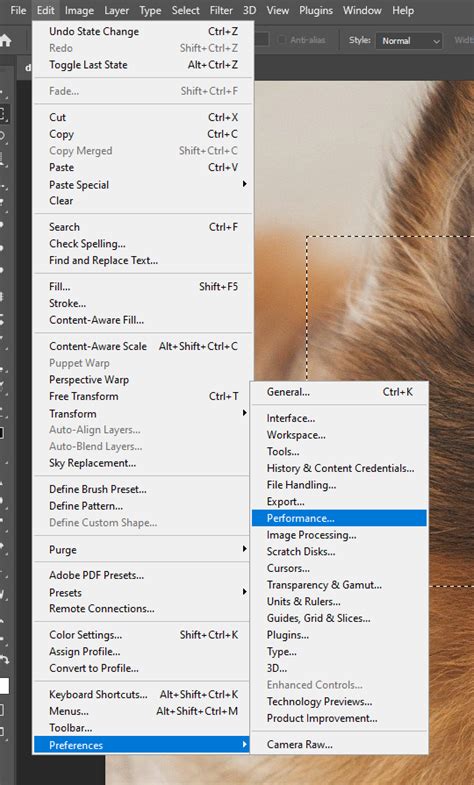Open Tools... preferences
Screen dimensions: 474x785
[x=339, y=451]
